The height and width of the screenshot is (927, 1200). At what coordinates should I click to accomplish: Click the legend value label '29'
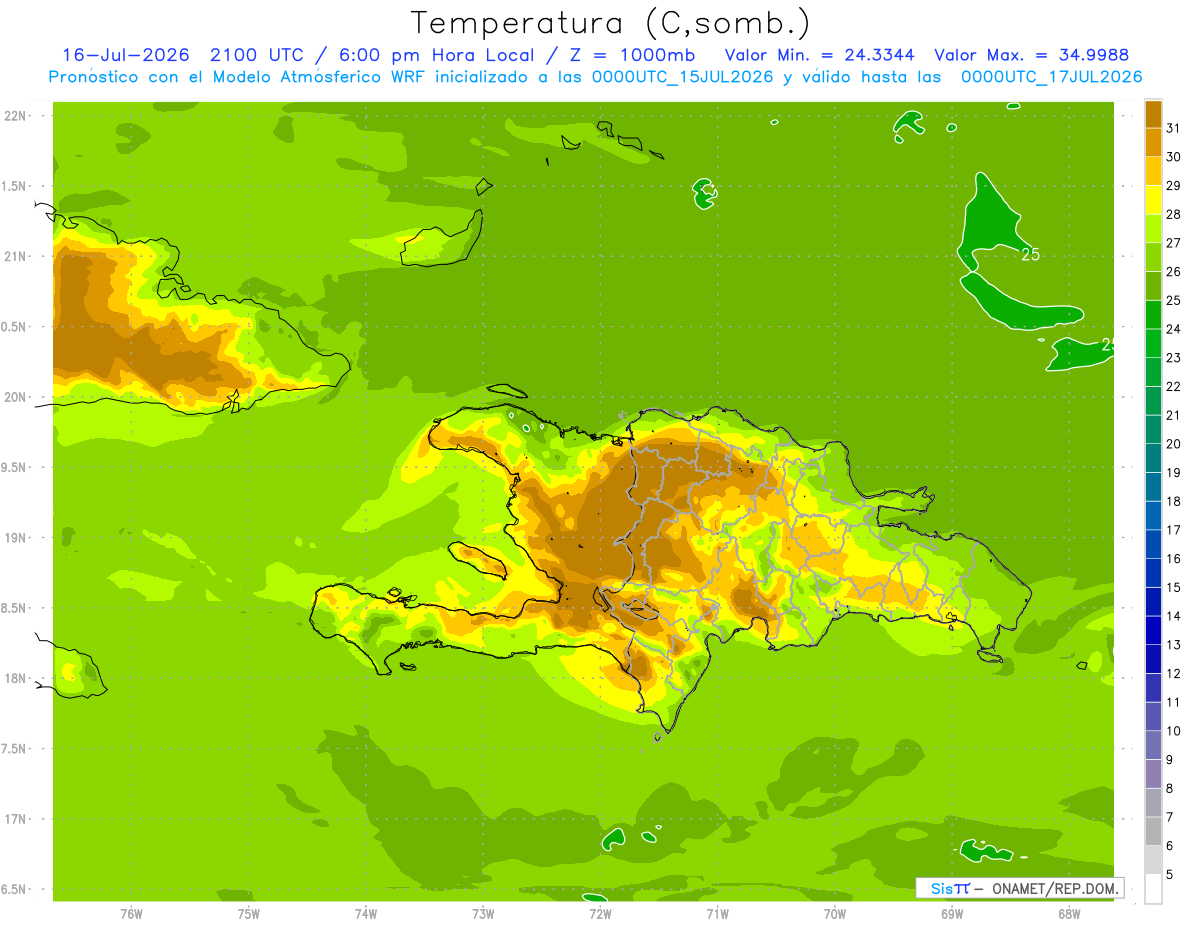1174,185
